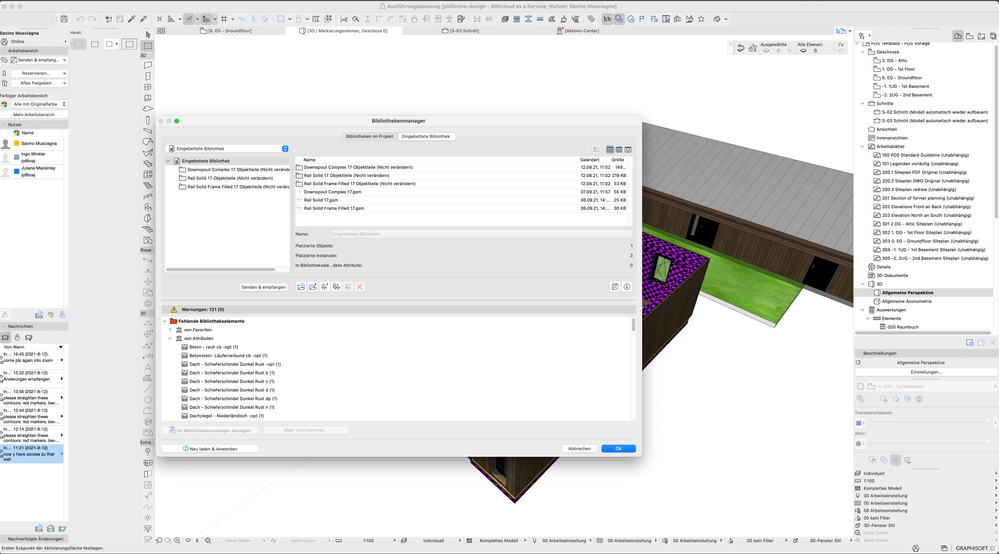Collapse the Eingebettete Bibliothek tree root
Viewport: 999px width, 554px height.
click(169, 161)
